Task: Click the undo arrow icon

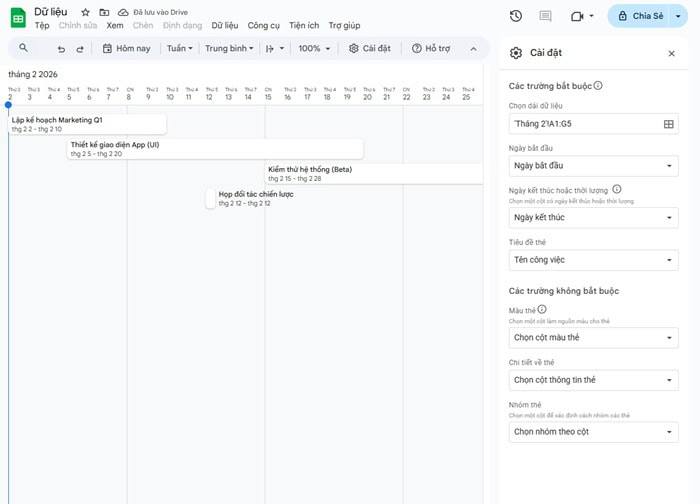Action: 61,48
